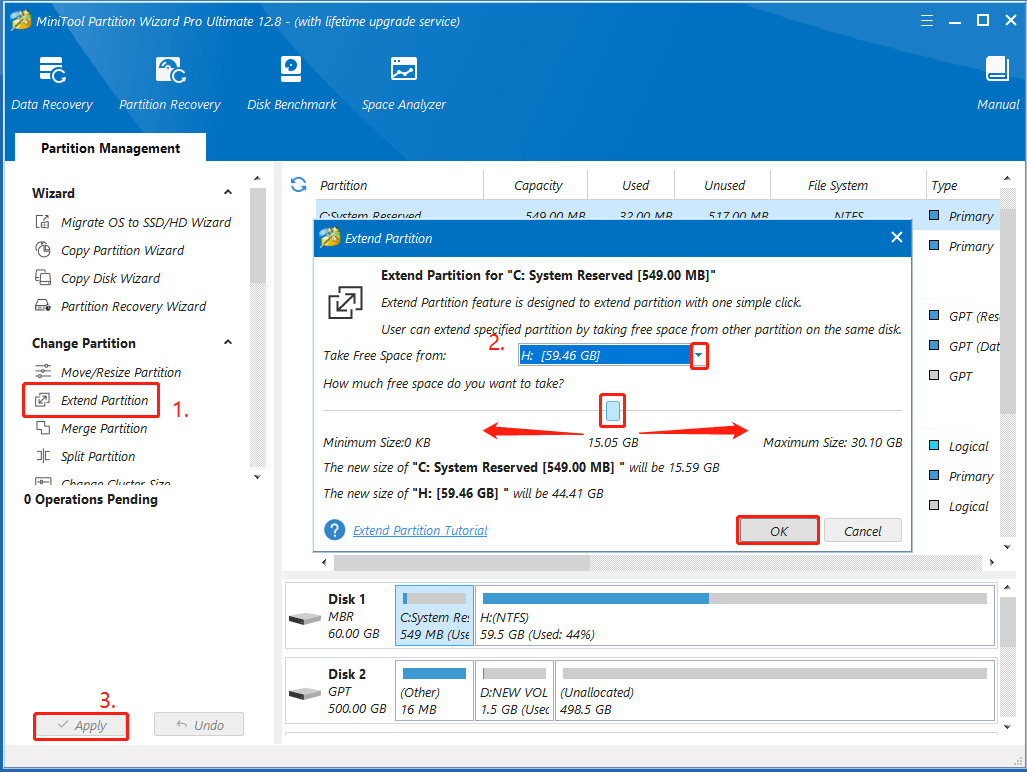
Task: Click disk map scroll down arrow
Action: [x=1007, y=727]
